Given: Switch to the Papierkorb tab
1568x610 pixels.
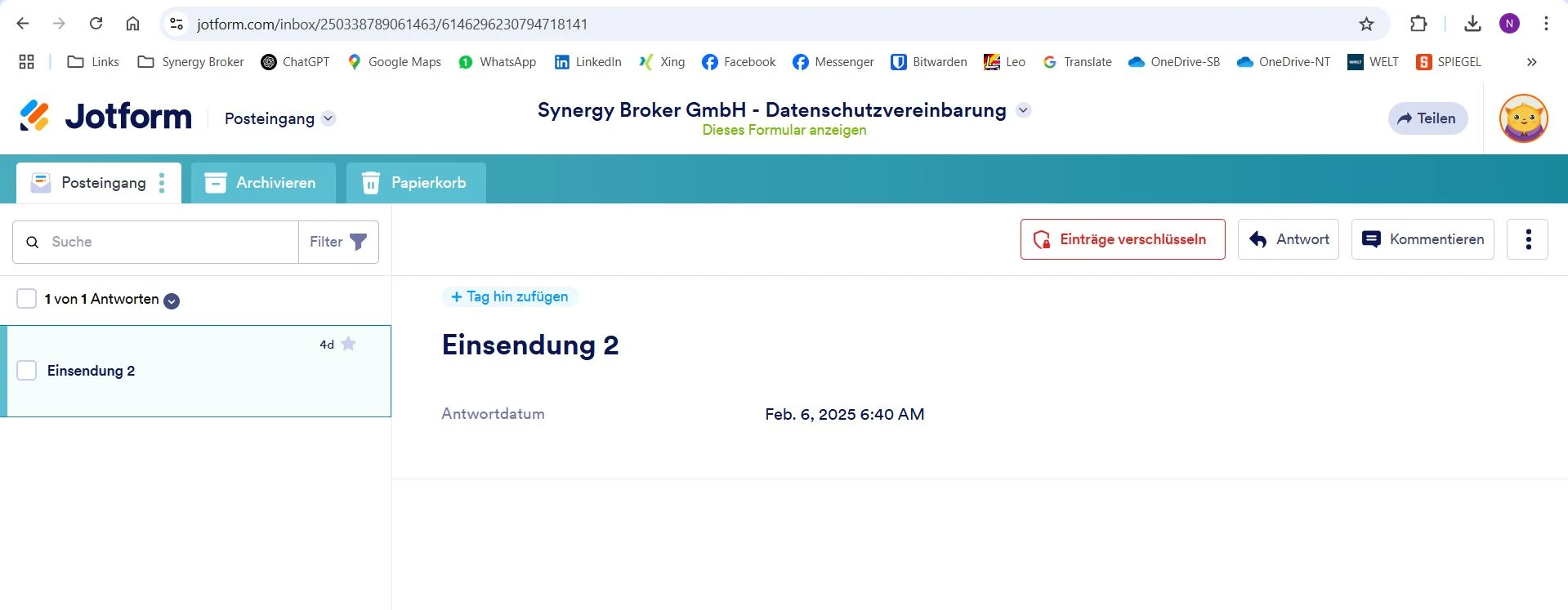Looking at the screenshot, I should coord(416,183).
